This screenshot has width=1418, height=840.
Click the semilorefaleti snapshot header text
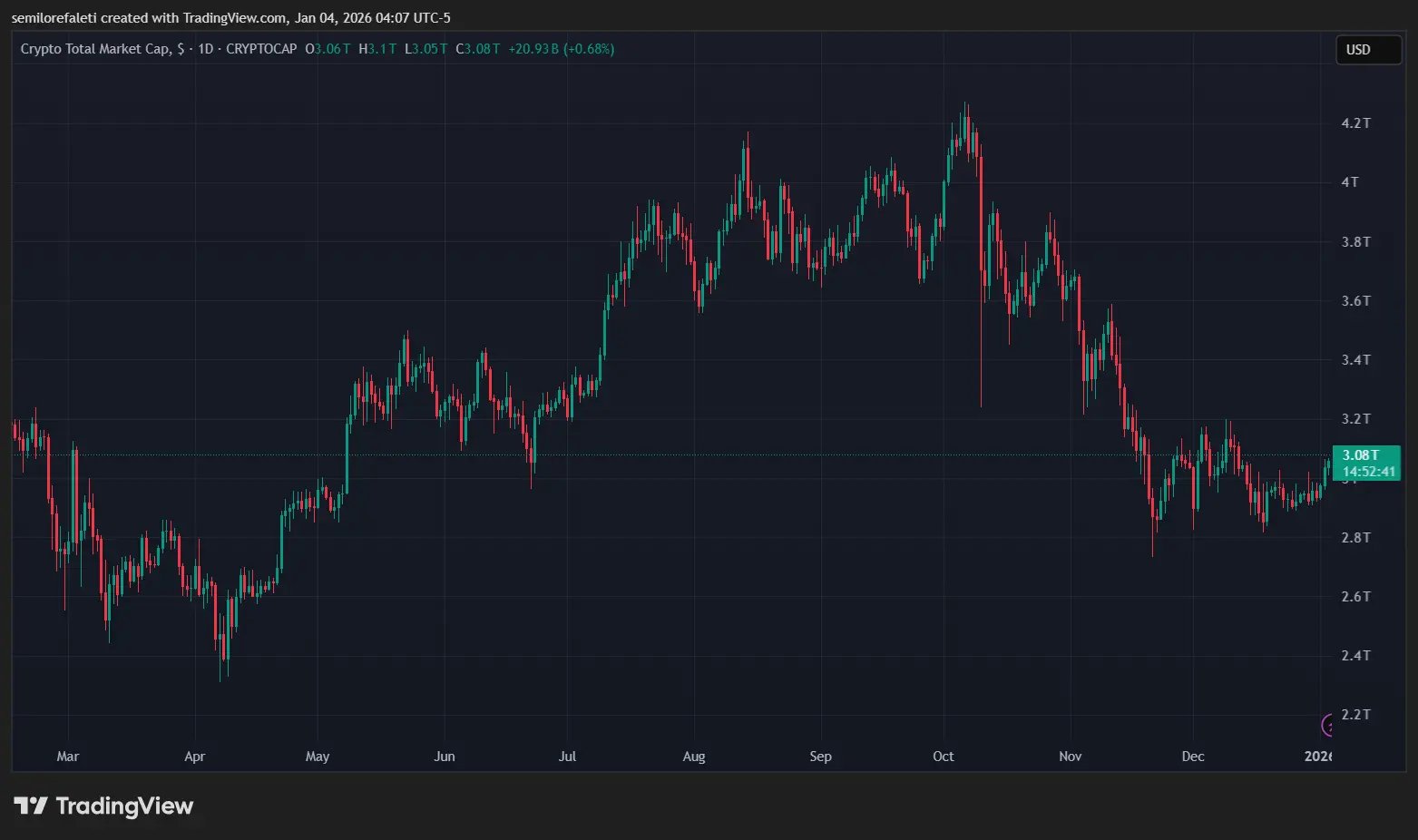230,17
